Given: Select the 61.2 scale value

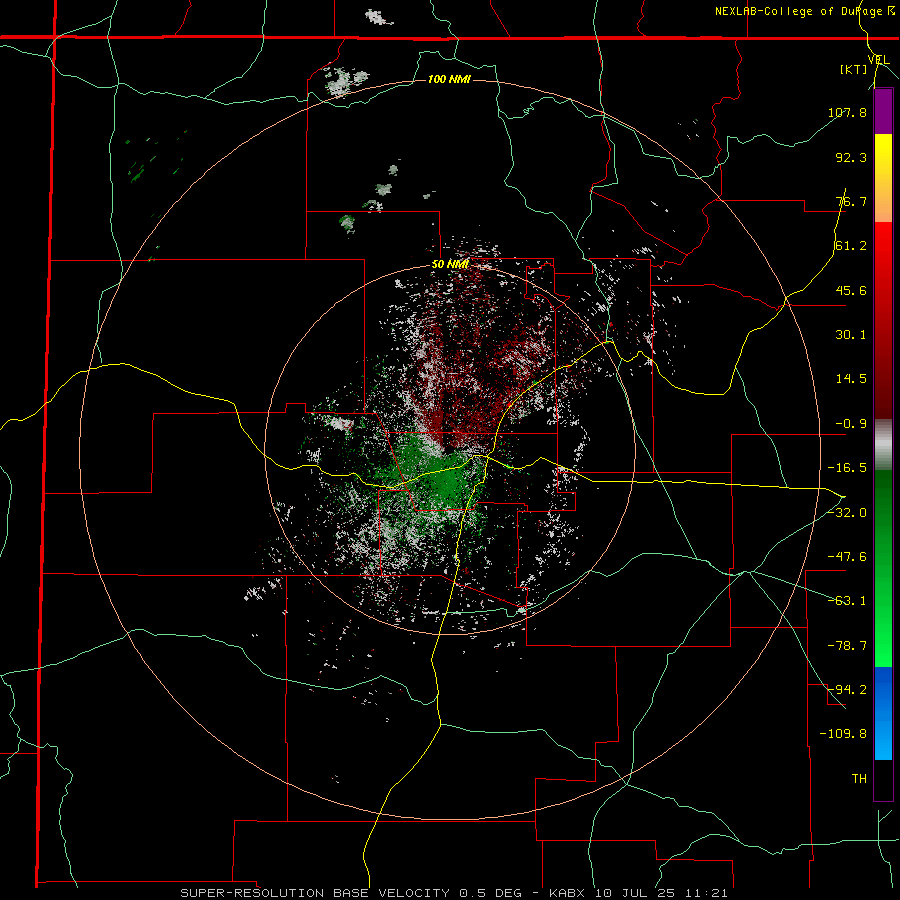Looking at the screenshot, I should coord(851,246).
